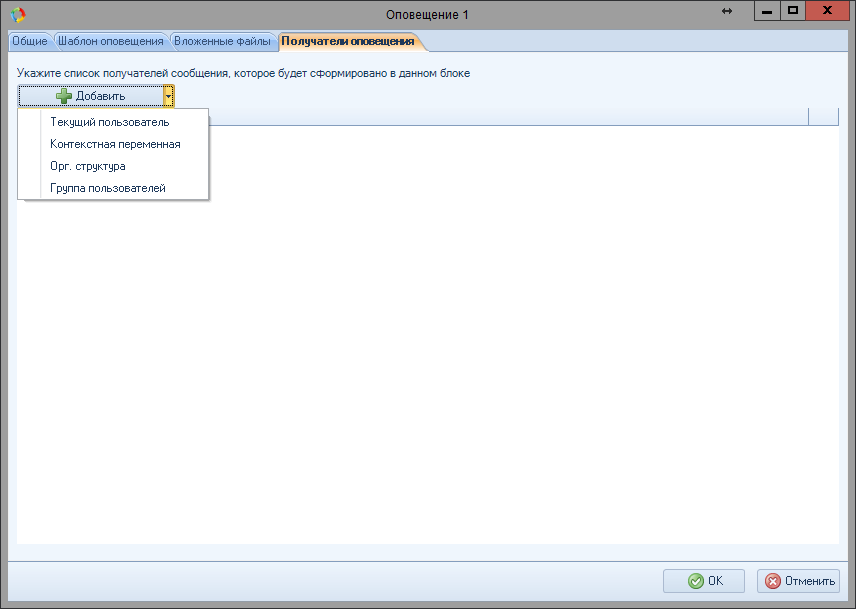
Task: Select Текущий пользователь from the menu
Action: (110, 122)
